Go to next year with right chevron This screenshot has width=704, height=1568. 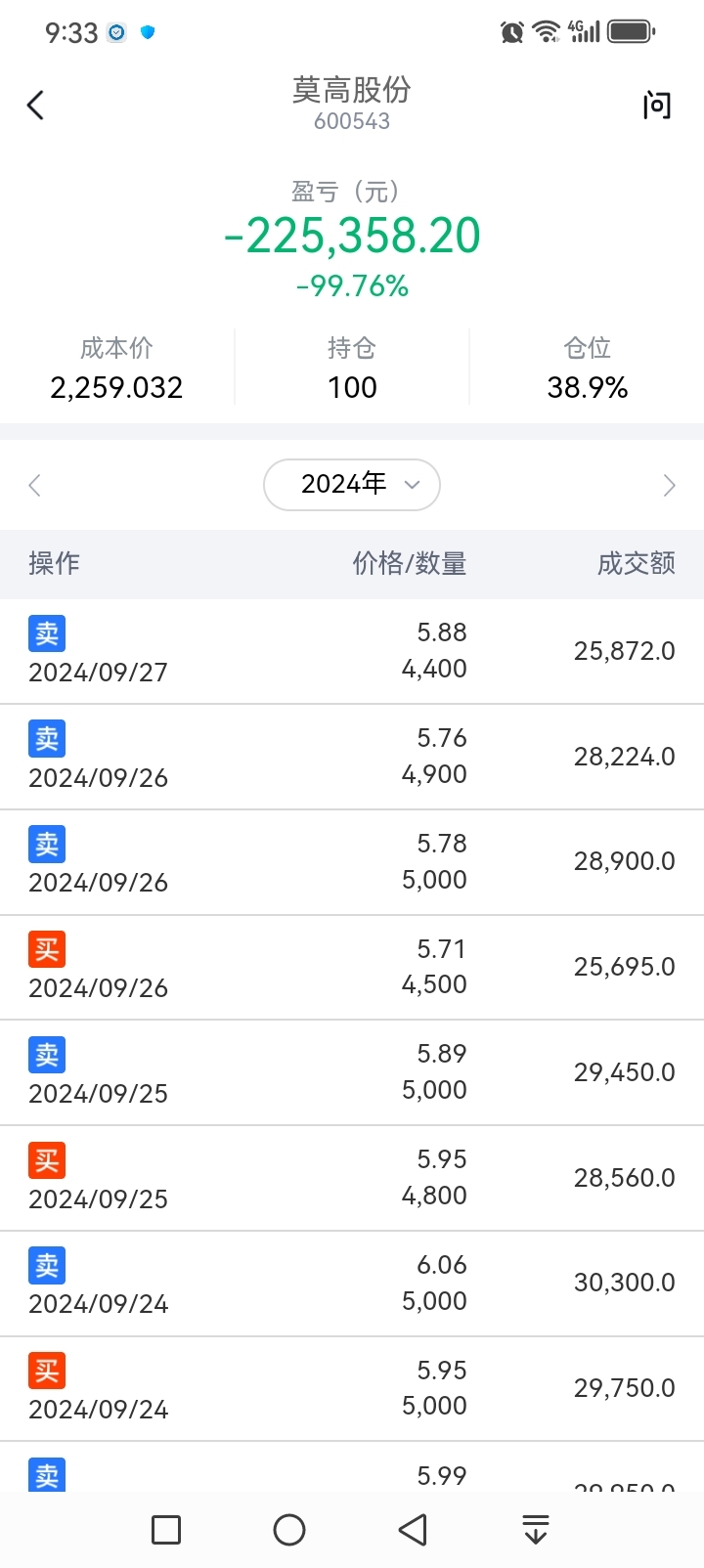(x=669, y=486)
